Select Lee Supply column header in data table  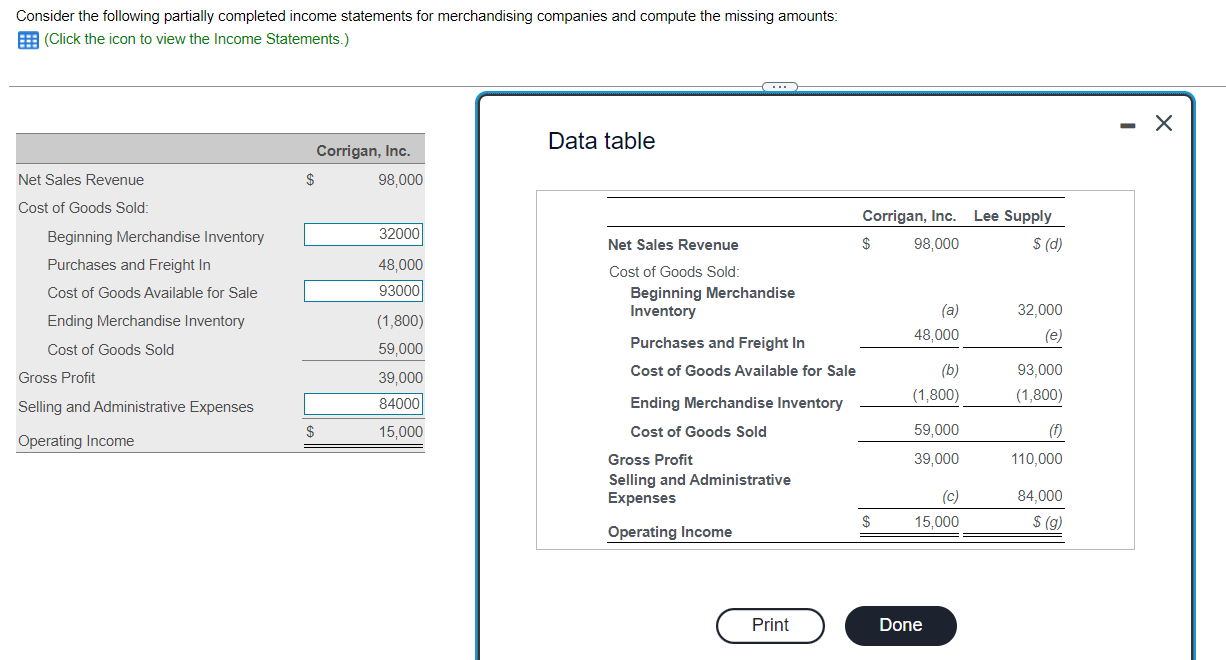click(1012, 216)
